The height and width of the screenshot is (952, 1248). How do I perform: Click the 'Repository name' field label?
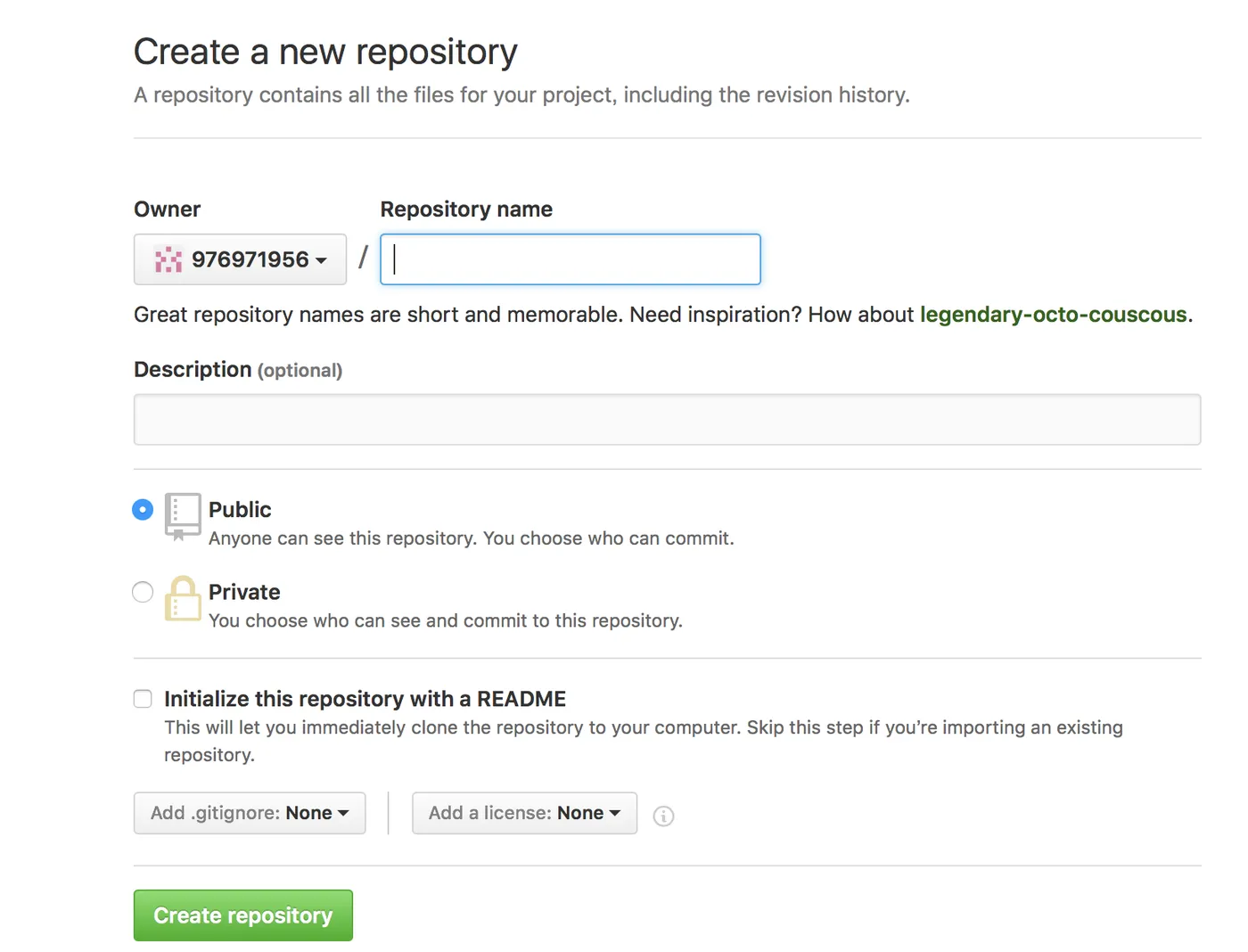coord(466,209)
